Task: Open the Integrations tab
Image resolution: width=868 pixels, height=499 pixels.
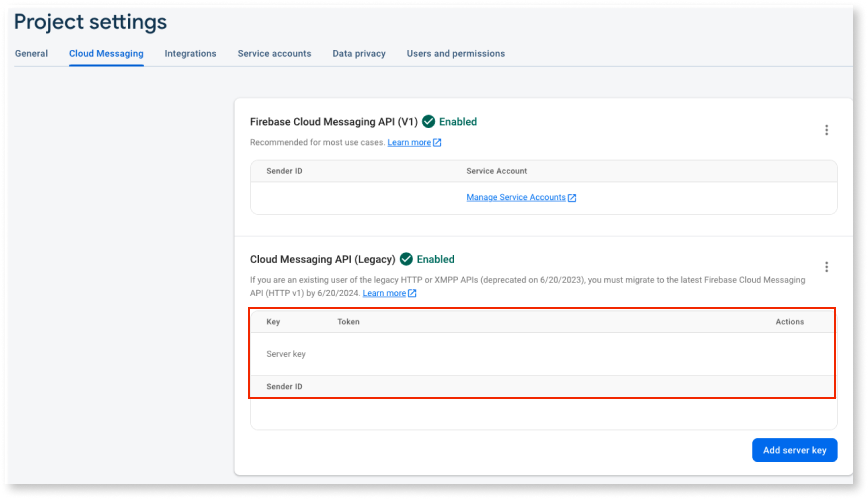Action: click(190, 54)
